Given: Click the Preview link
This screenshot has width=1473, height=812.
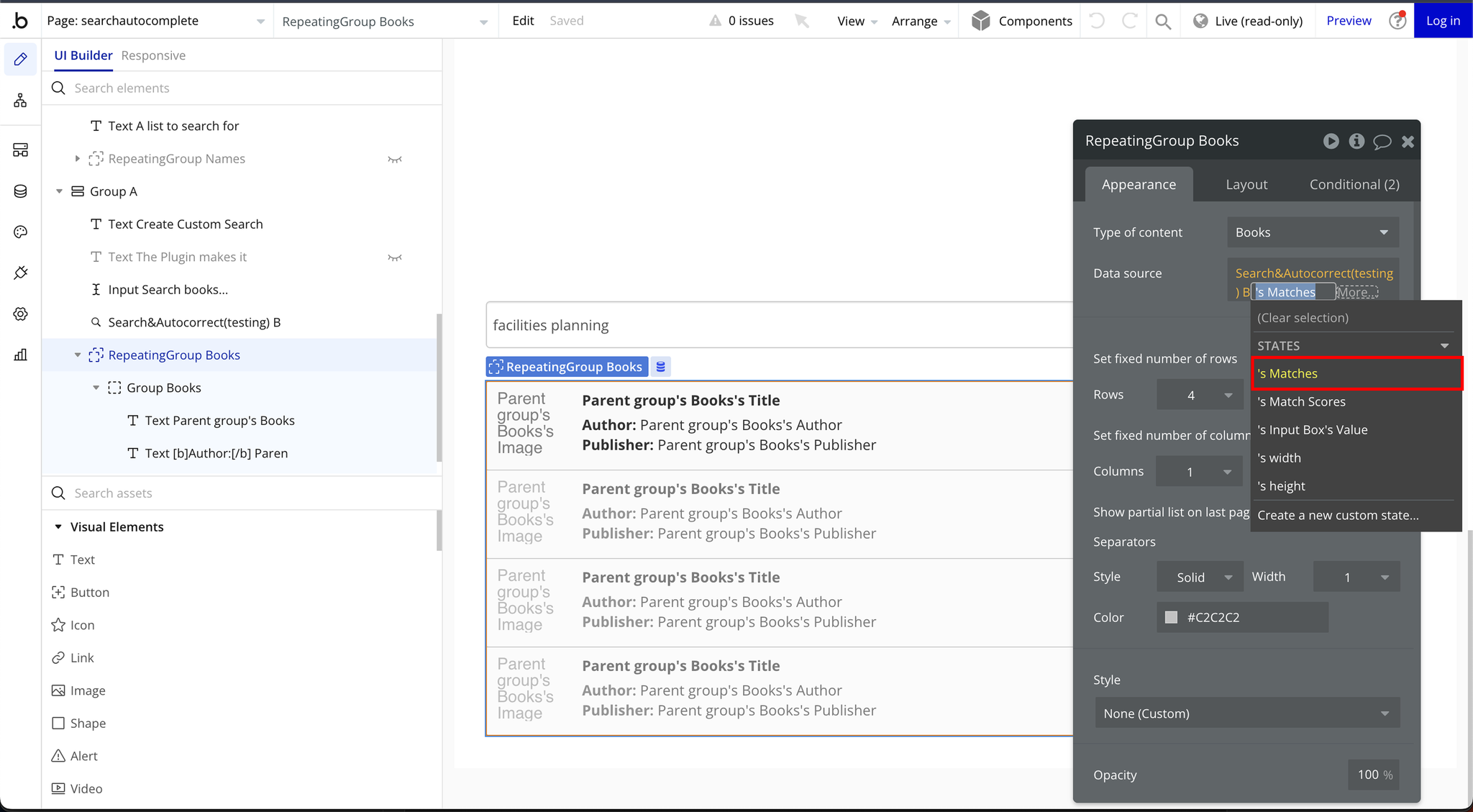Looking at the screenshot, I should [x=1349, y=21].
